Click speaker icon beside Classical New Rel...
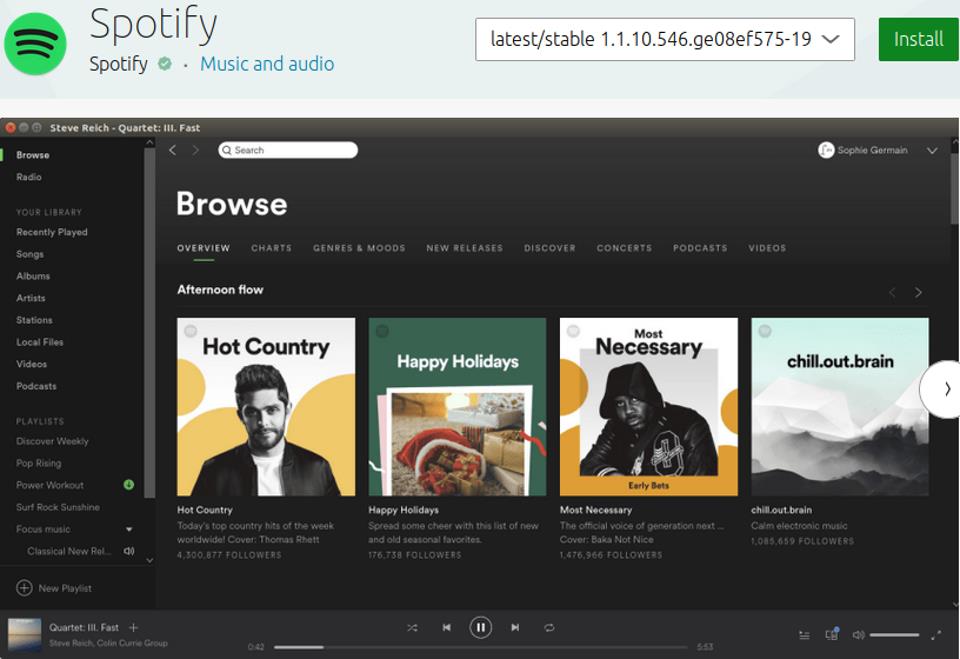The height and width of the screenshot is (659, 960). click(x=129, y=551)
